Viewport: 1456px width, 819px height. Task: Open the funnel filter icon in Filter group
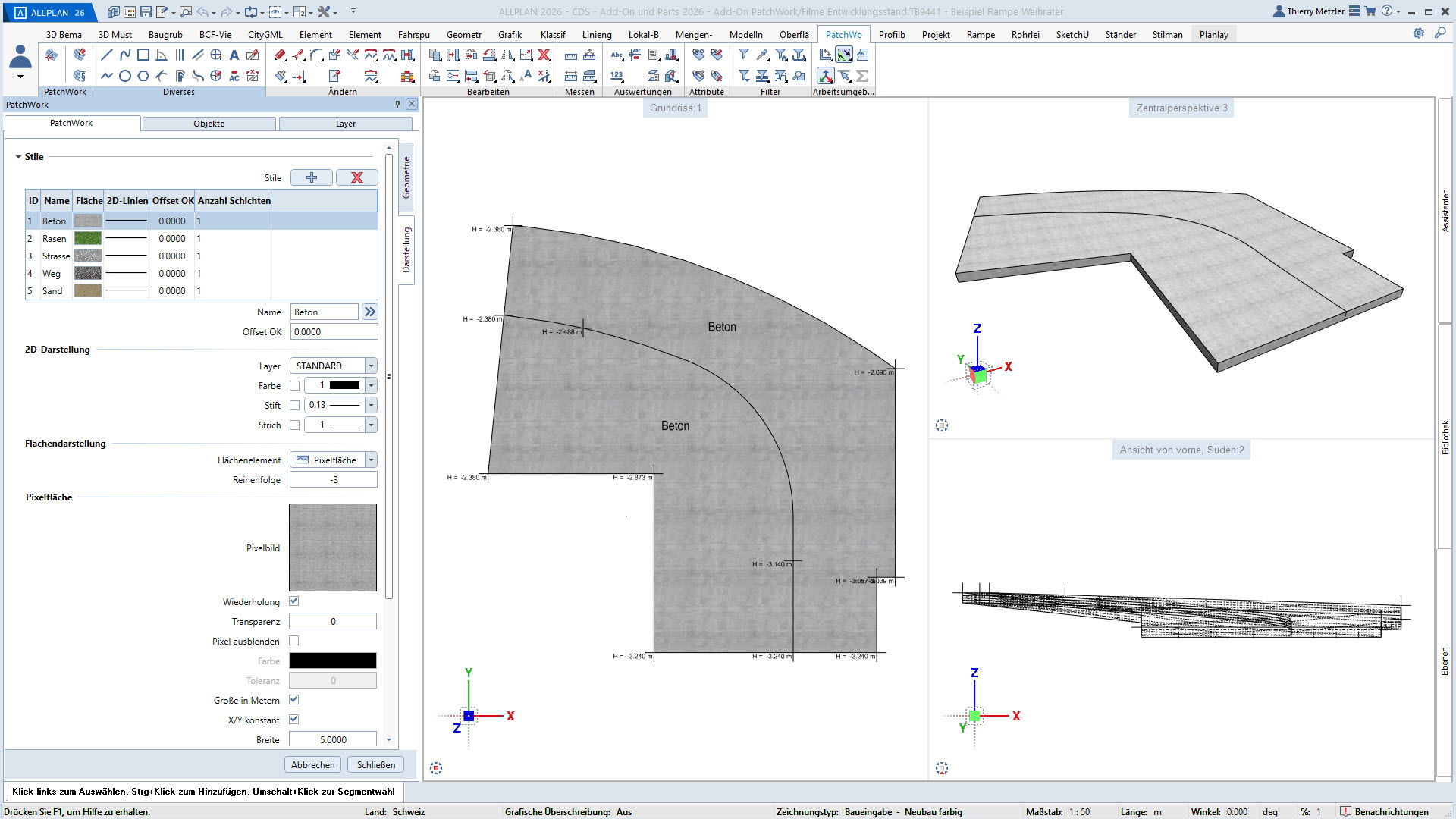tap(744, 55)
